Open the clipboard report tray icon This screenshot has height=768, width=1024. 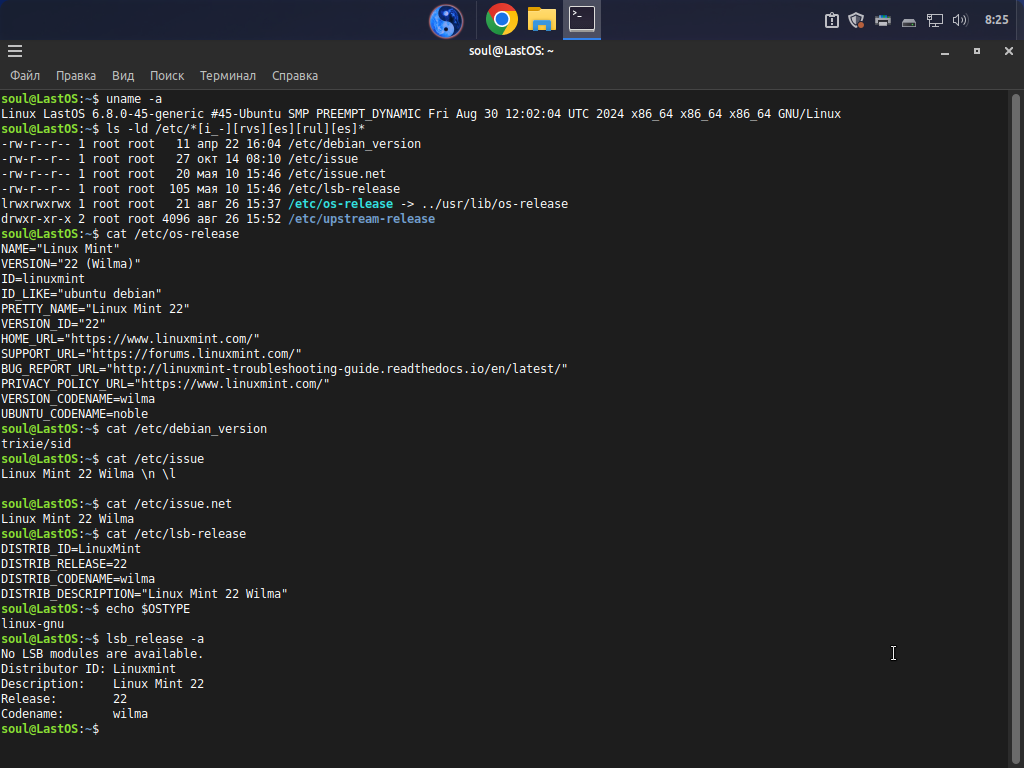[x=831, y=20]
